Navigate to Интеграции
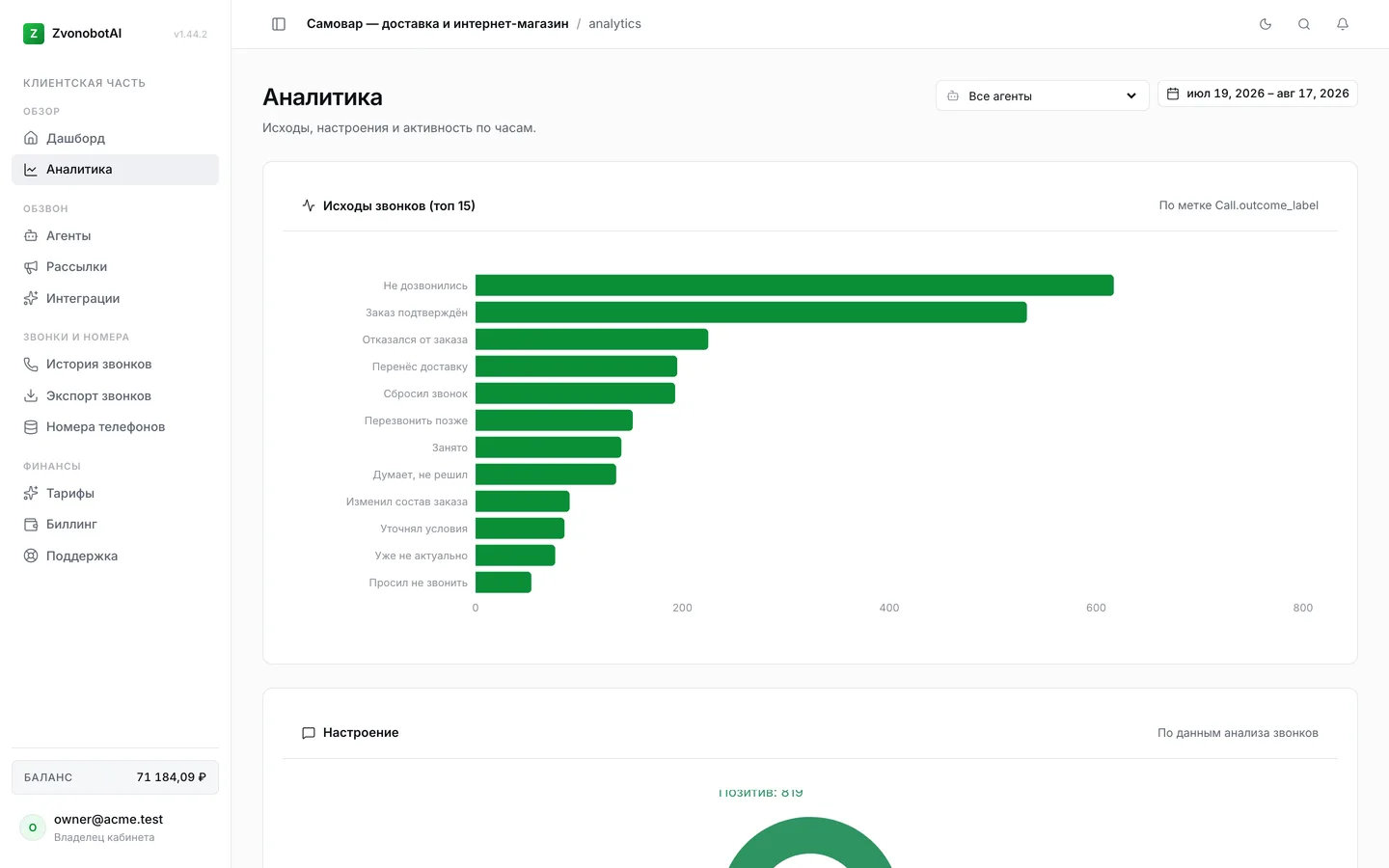Viewport: 1389px width, 868px height. pyautogui.click(x=115, y=299)
